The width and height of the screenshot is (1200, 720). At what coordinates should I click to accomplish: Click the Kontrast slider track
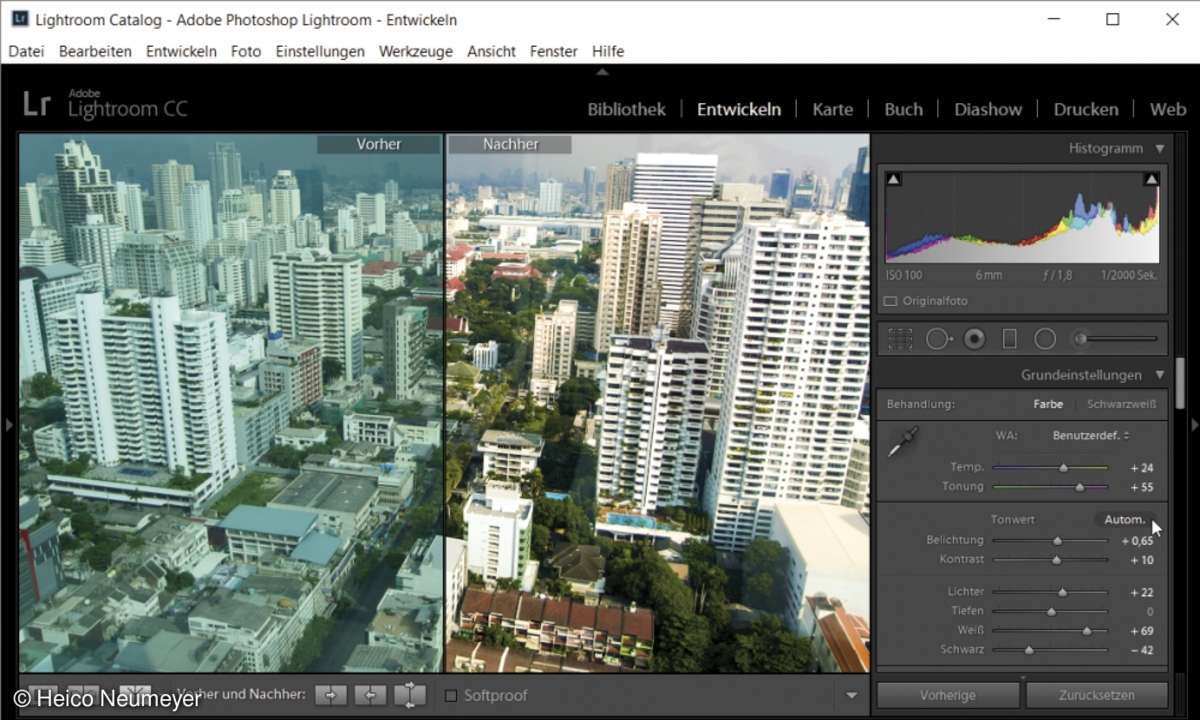(x=1050, y=560)
